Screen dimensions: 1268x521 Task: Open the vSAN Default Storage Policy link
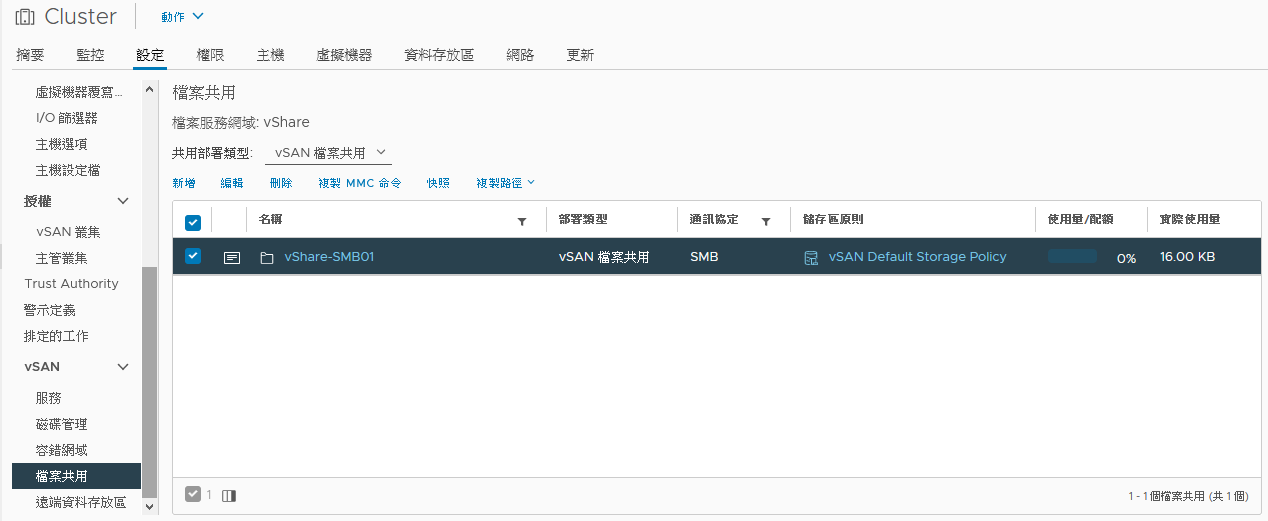click(917, 257)
